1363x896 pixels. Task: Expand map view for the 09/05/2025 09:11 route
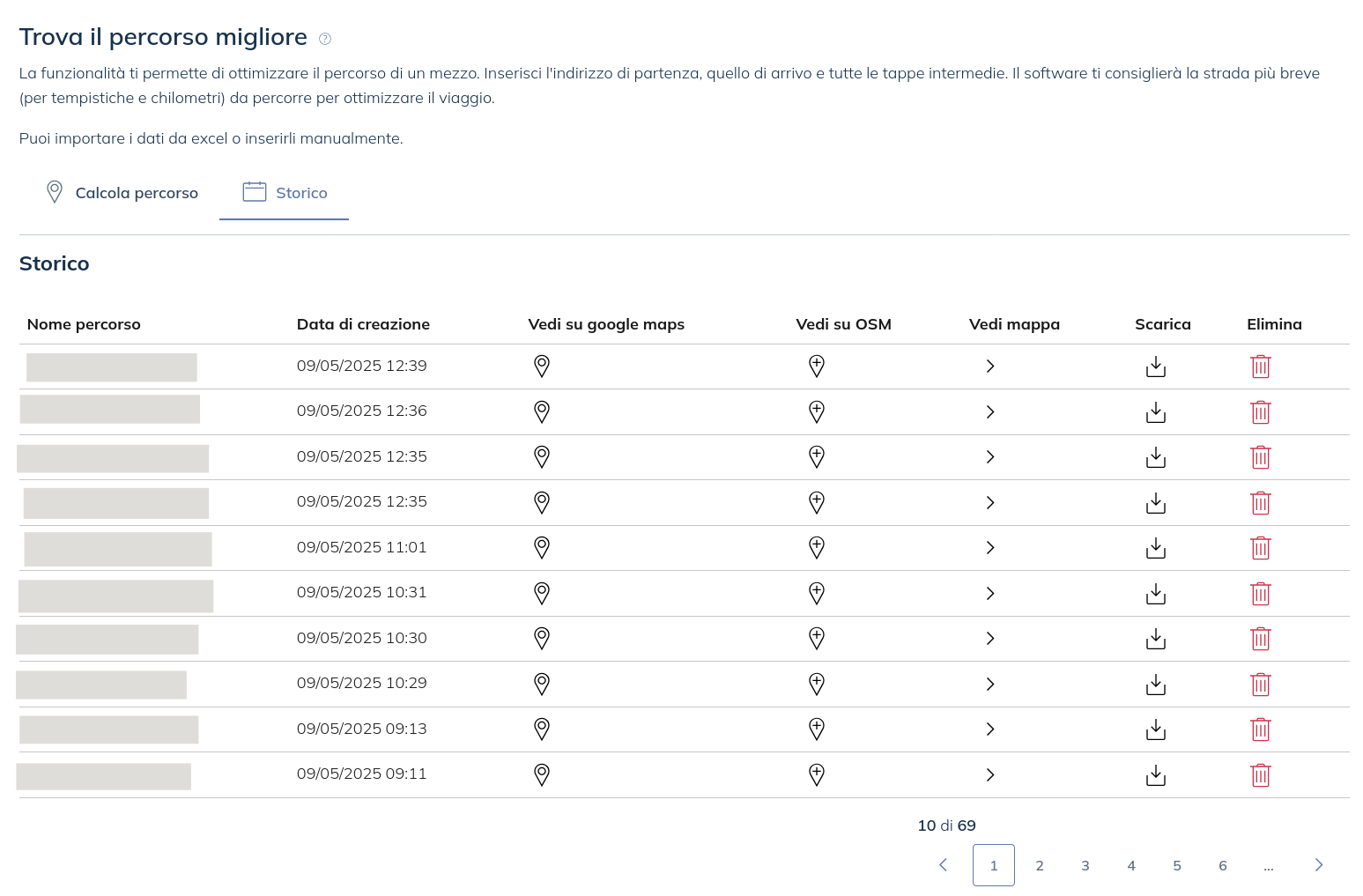point(990,775)
